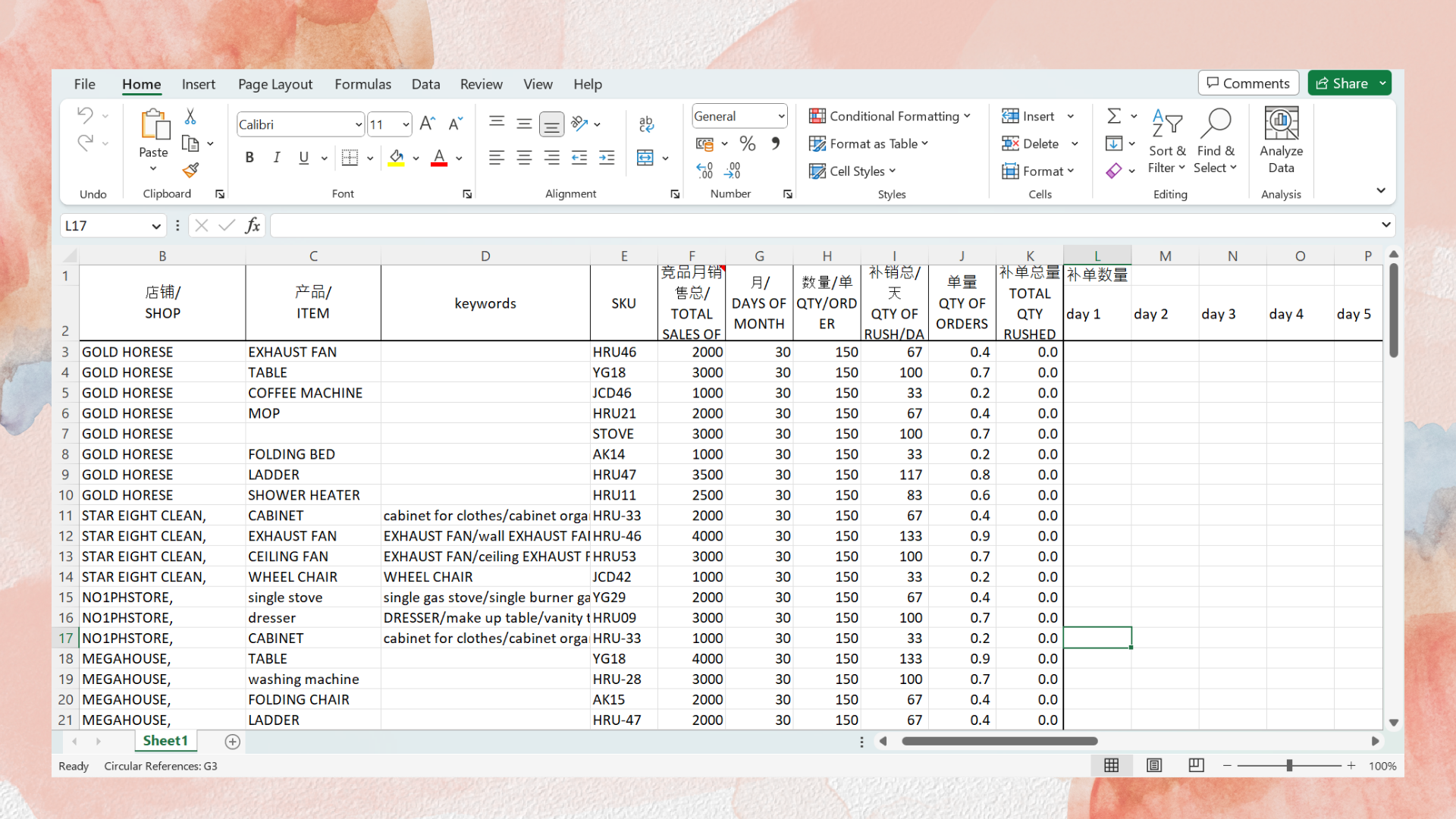Open Analyze Data pane

[1281, 141]
